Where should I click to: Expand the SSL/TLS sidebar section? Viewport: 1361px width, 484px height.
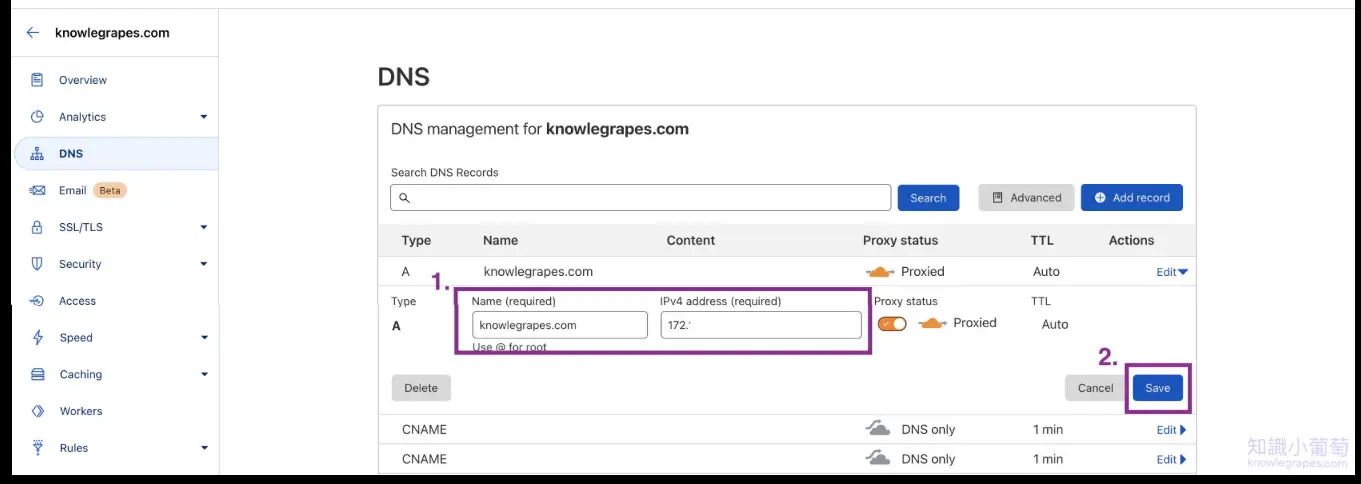point(204,227)
